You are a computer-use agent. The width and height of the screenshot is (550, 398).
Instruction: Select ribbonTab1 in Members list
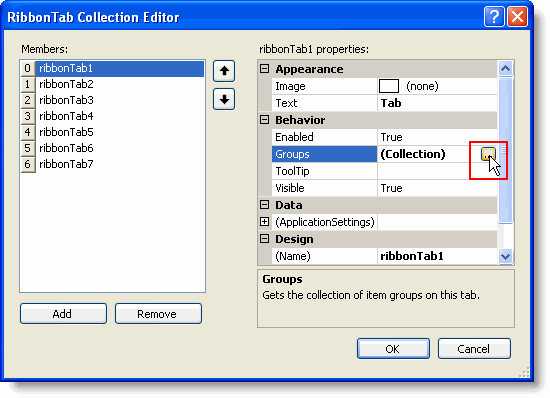(120, 68)
